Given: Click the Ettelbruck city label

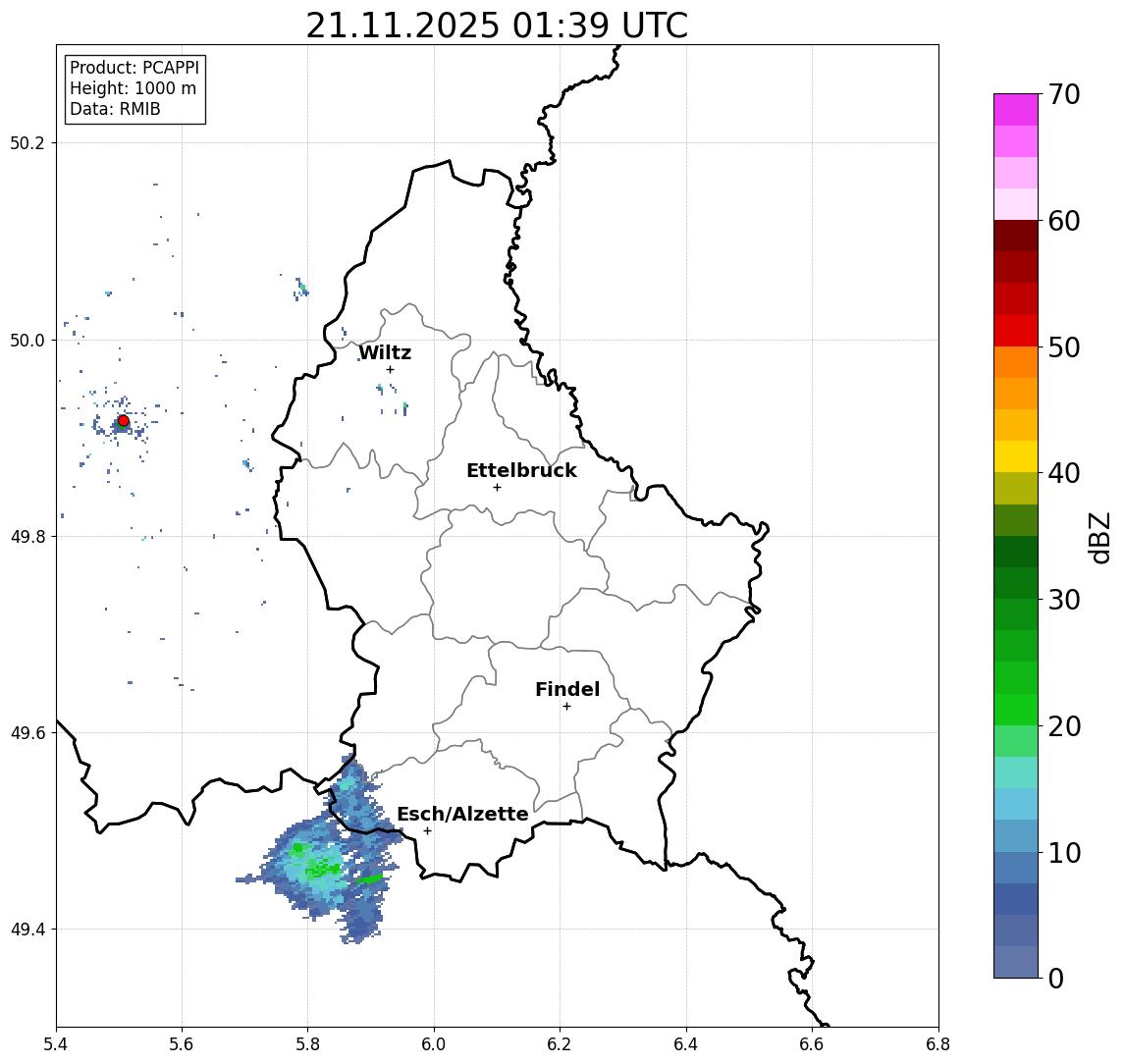Looking at the screenshot, I should [x=521, y=470].
